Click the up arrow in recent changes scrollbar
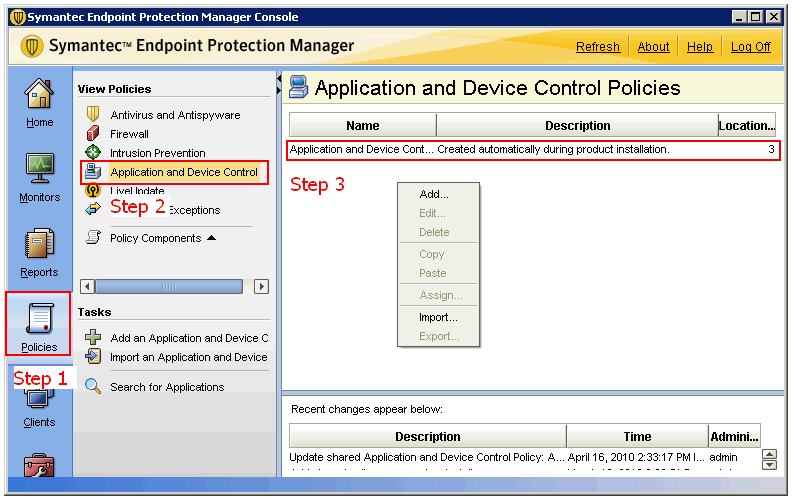The width and height of the screenshot is (792, 499). pos(769,454)
